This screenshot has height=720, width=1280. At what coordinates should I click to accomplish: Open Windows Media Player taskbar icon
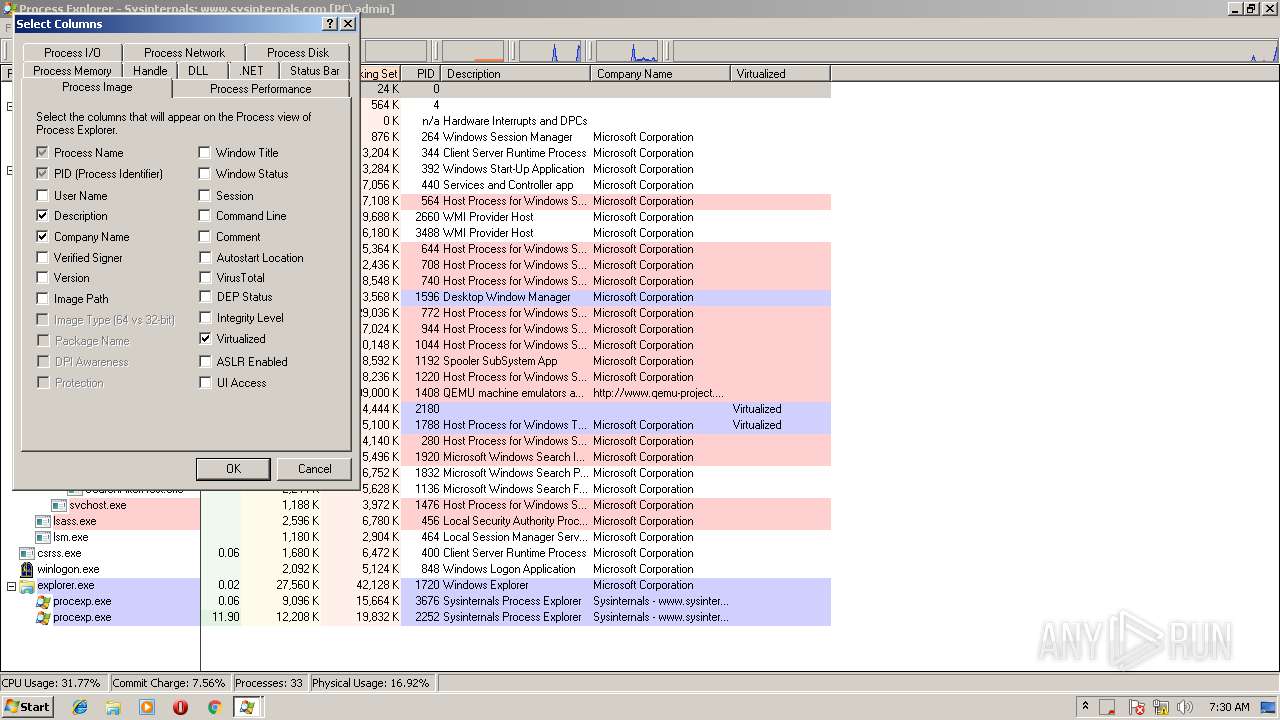coord(147,707)
